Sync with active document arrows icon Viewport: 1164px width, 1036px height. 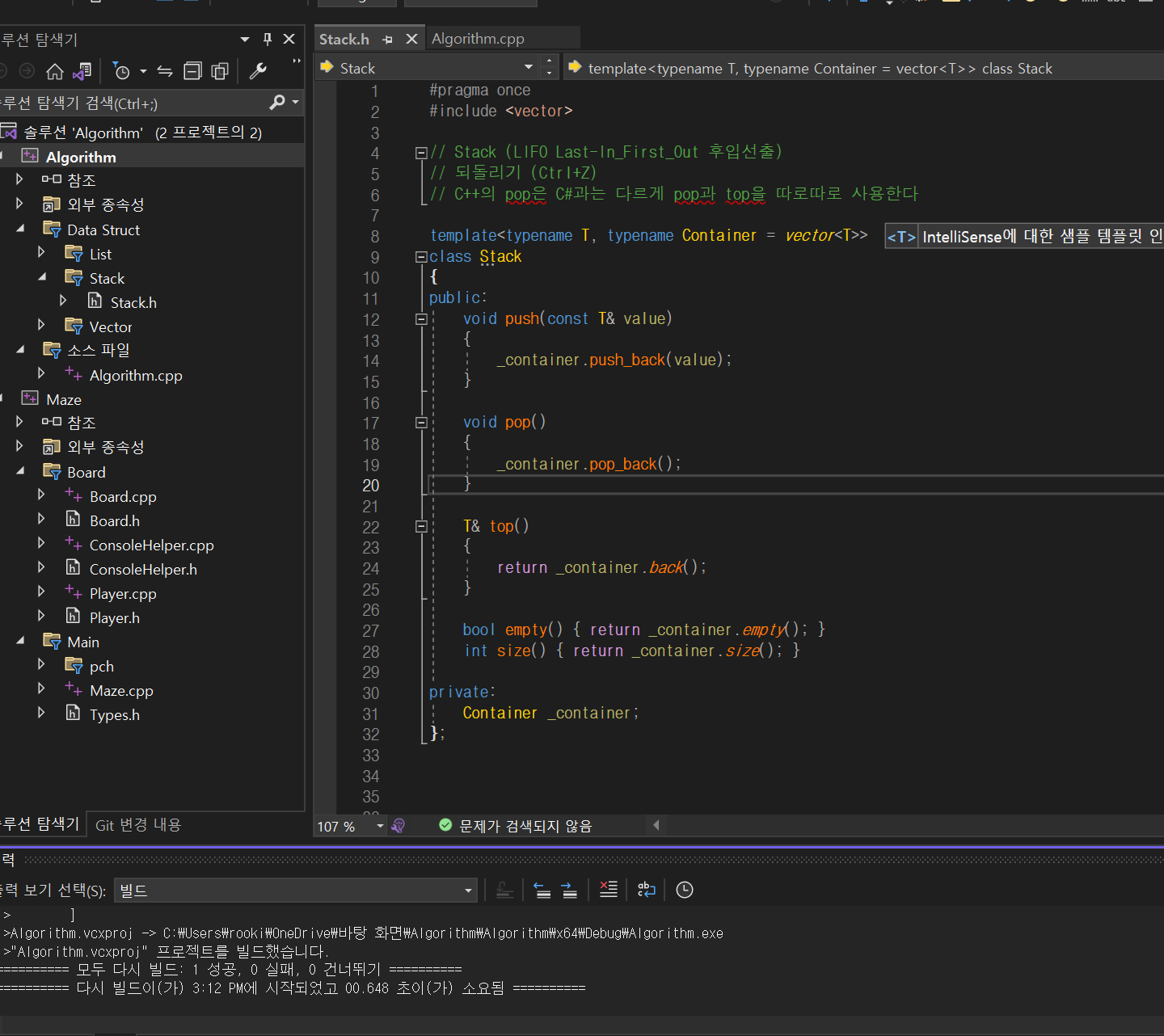[x=165, y=72]
